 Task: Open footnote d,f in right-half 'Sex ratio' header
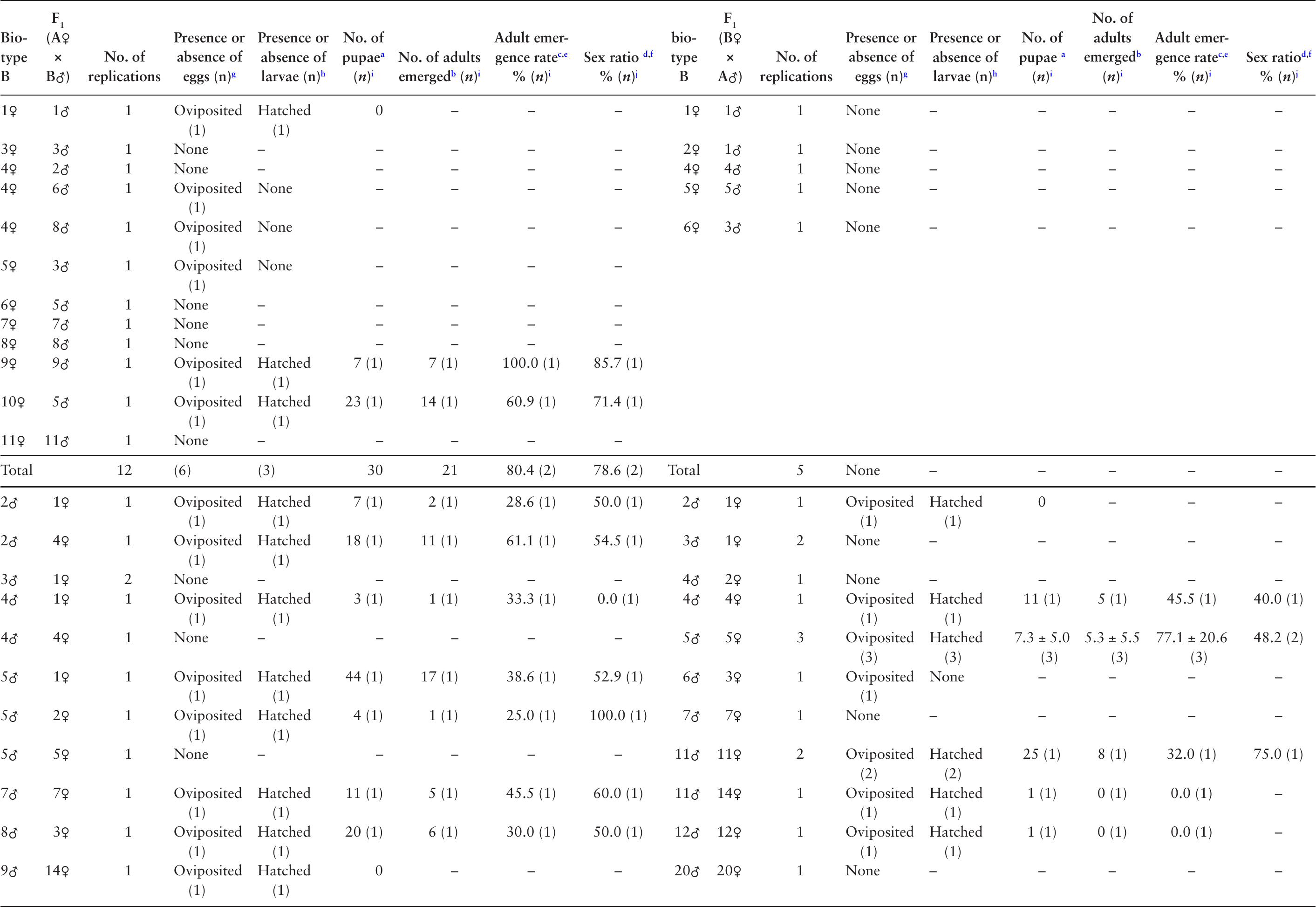(1306, 54)
